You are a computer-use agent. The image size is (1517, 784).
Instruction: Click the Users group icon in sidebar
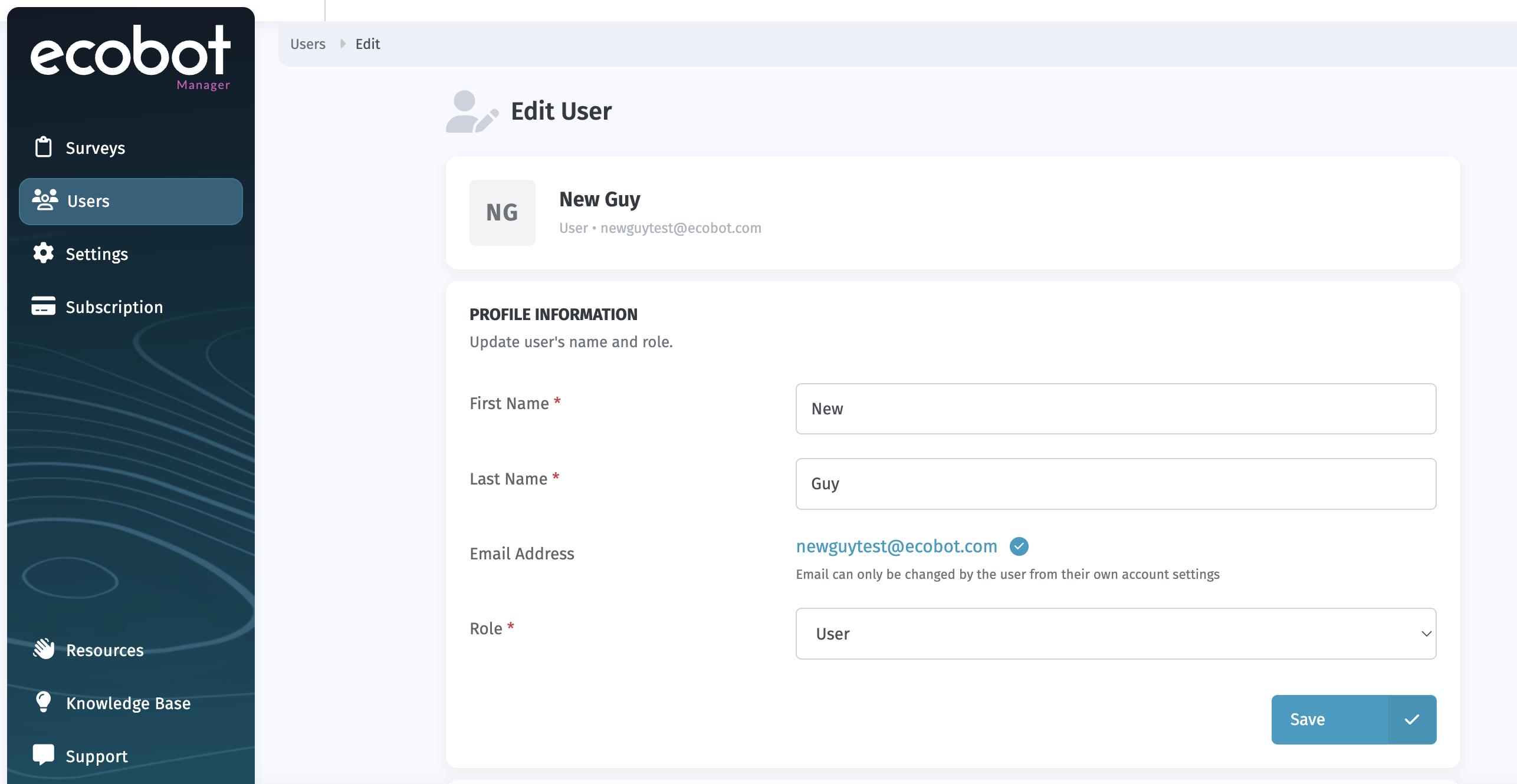pyautogui.click(x=45, y=200)
